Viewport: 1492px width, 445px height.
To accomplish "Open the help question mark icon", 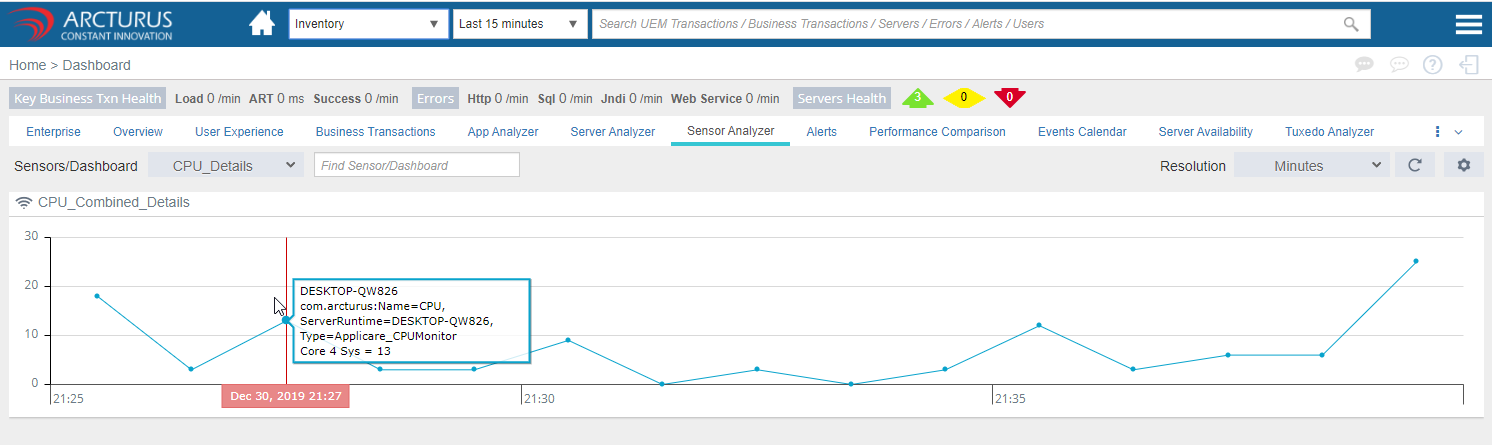I will (1432, 65).
